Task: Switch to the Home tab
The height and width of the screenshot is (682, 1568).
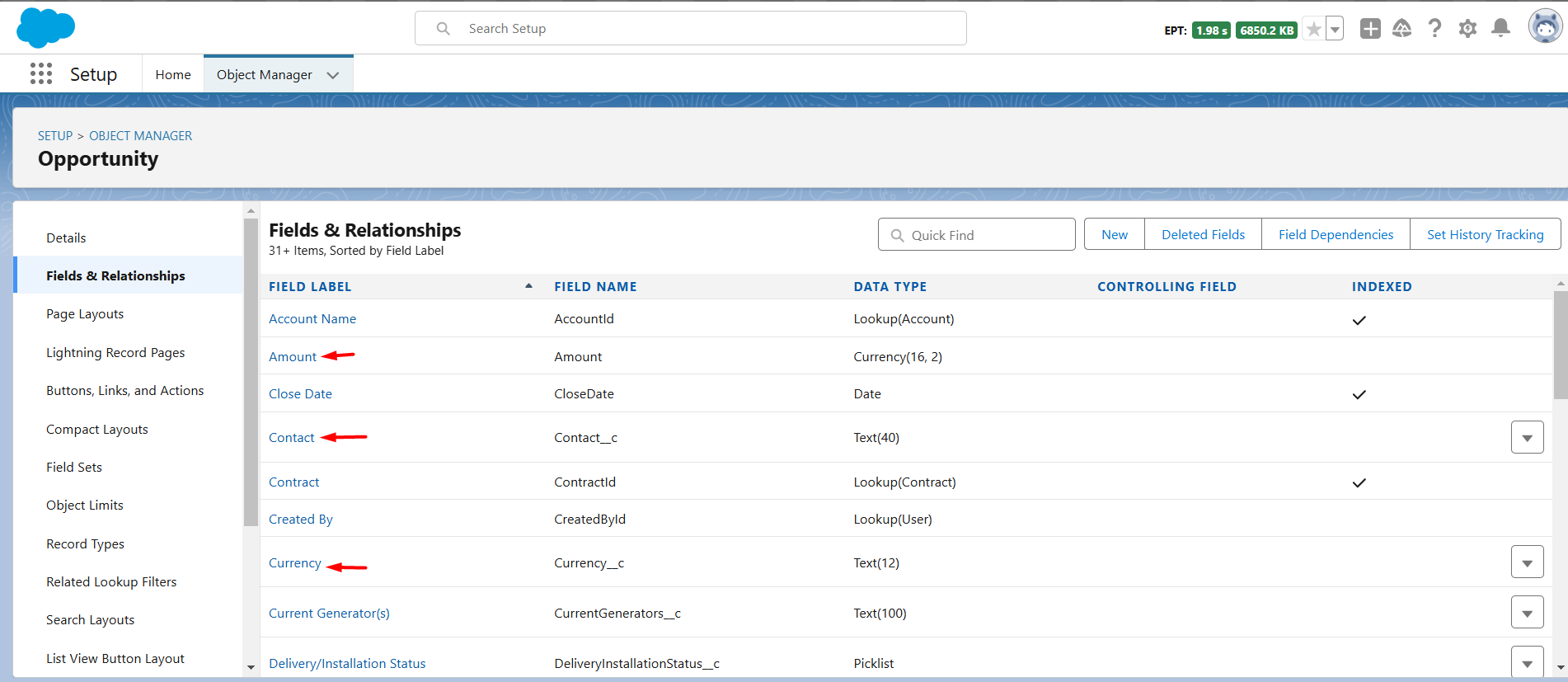Action: [173, 74]
